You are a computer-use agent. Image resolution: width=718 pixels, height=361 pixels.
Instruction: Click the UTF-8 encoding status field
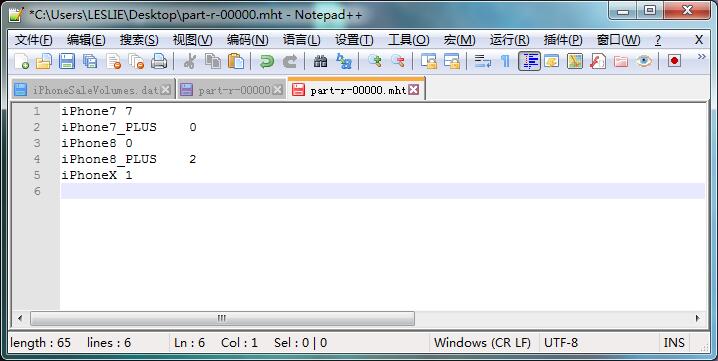click(561, 343)
